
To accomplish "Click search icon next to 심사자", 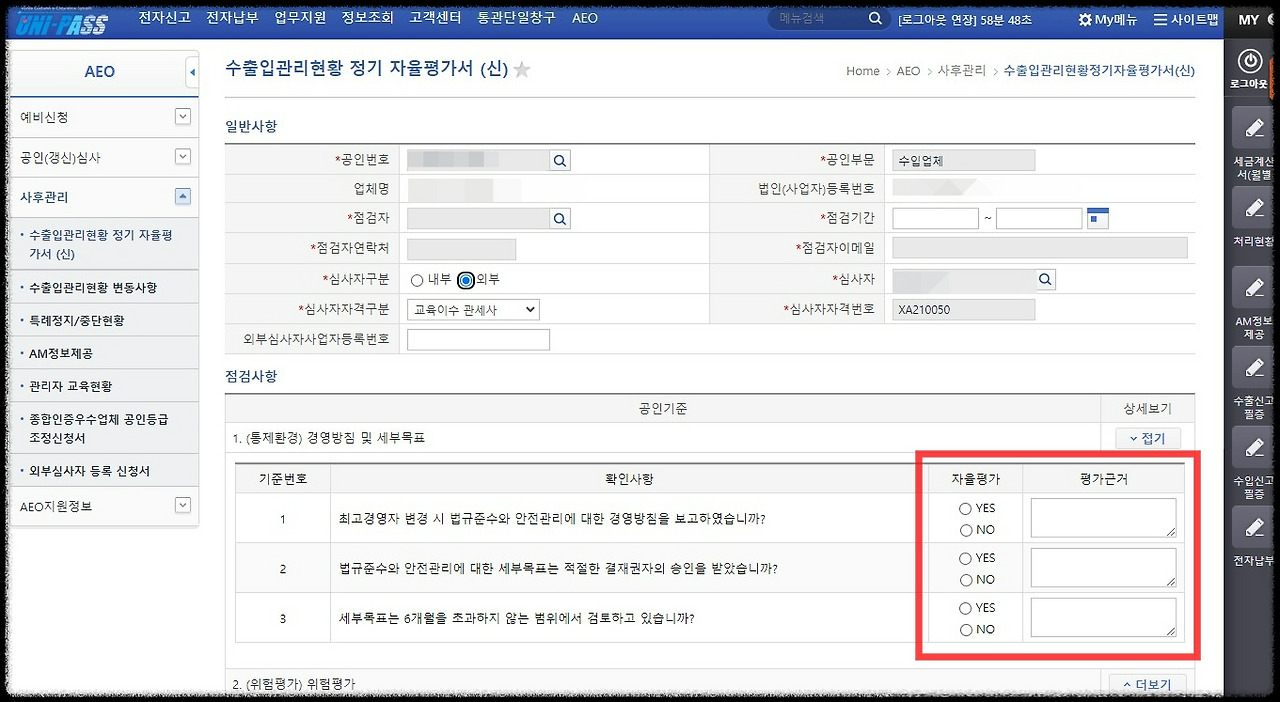I will coord(1045,279).
